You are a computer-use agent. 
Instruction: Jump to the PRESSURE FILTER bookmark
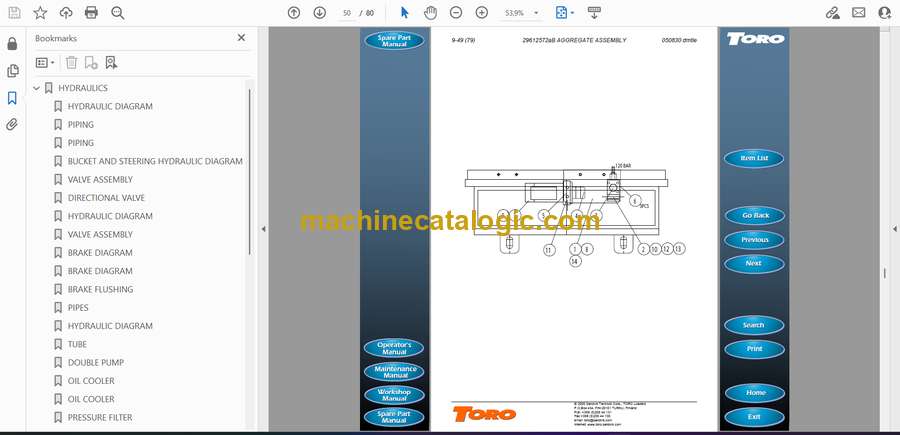point(100,417)
